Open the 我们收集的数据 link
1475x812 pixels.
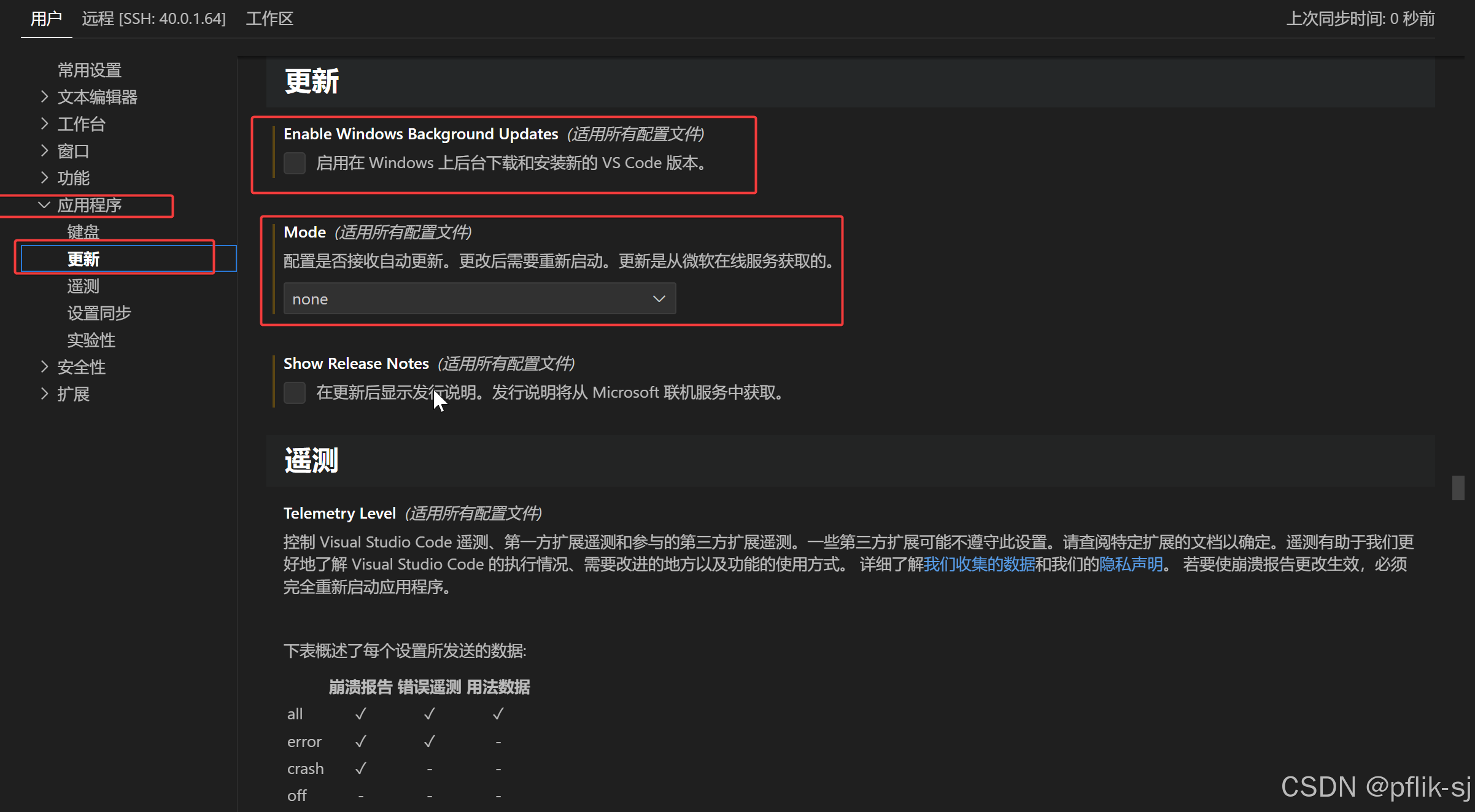[x=979, y=564]
